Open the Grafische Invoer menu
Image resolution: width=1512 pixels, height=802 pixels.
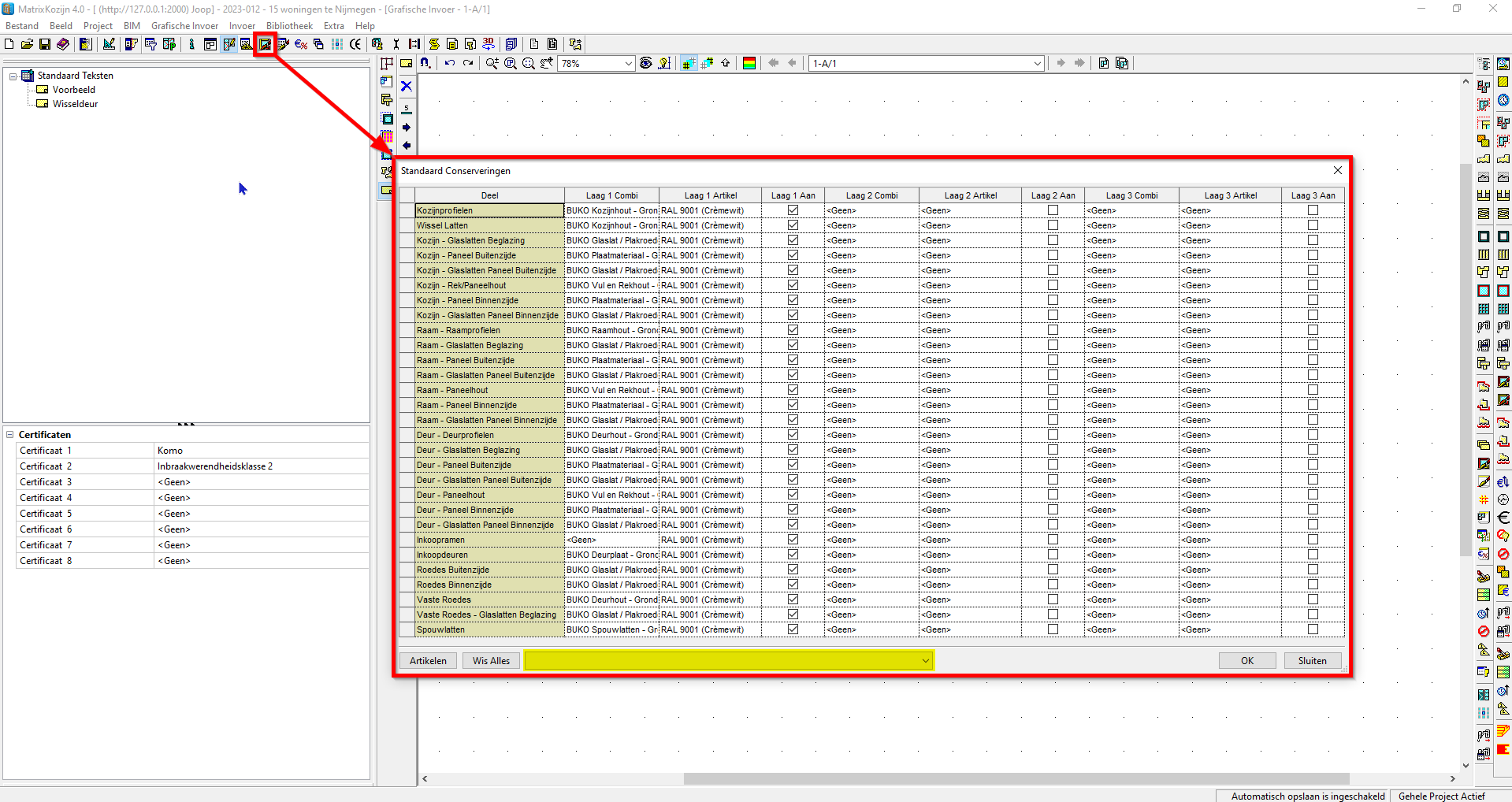click(184, 26)
